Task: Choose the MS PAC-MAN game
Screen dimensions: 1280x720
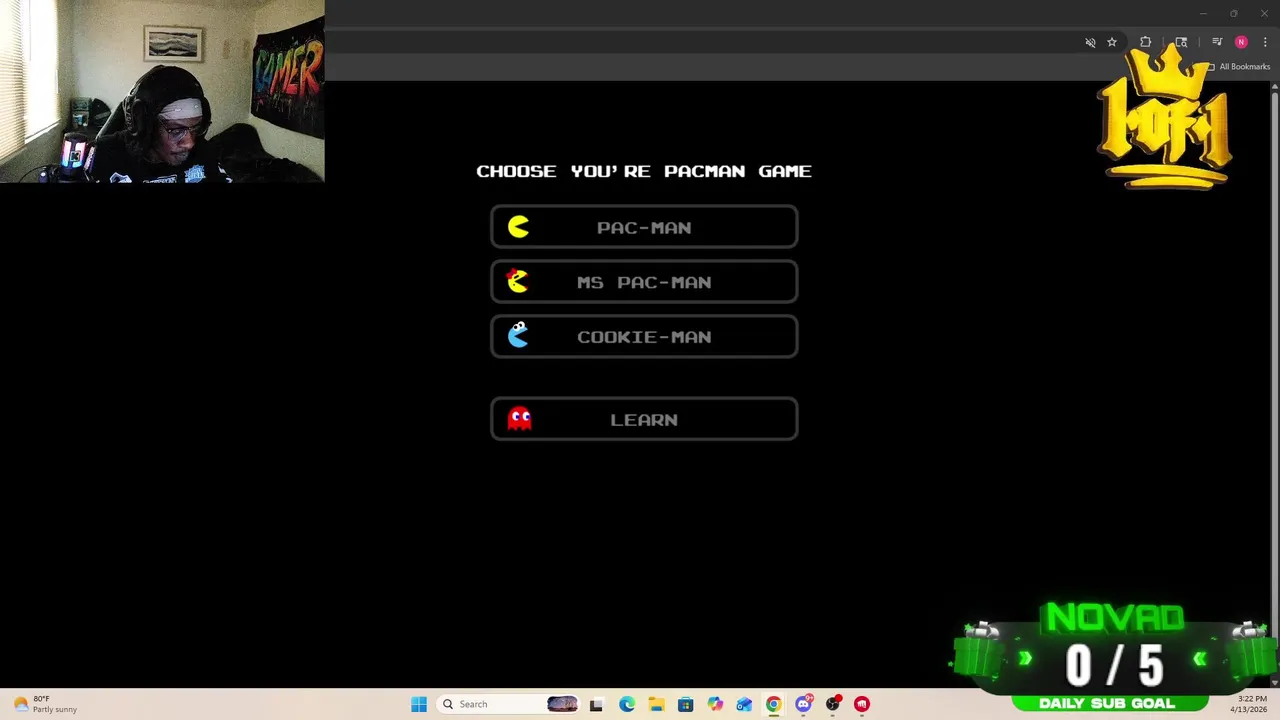Action: pos(644,282)
